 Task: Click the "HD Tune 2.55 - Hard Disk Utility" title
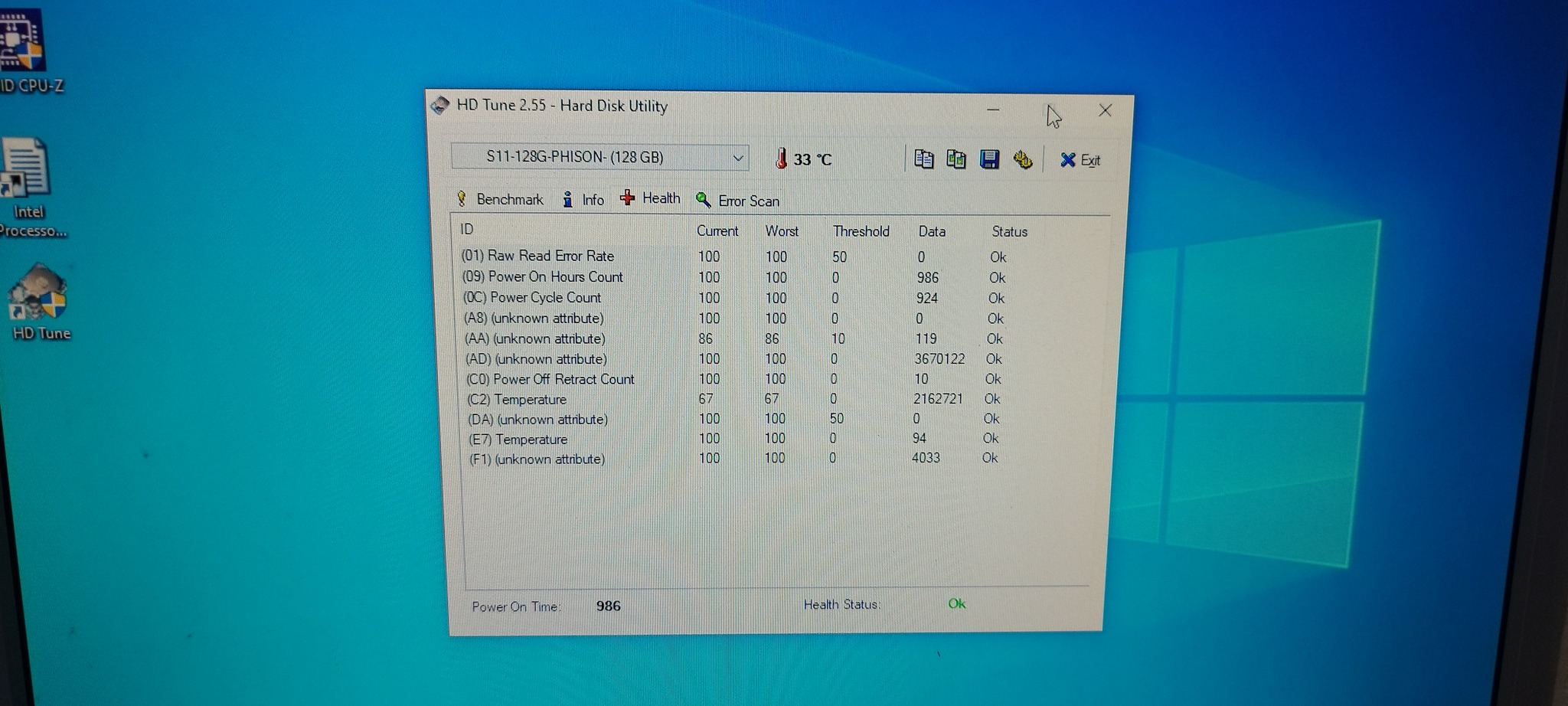[562, 106]
